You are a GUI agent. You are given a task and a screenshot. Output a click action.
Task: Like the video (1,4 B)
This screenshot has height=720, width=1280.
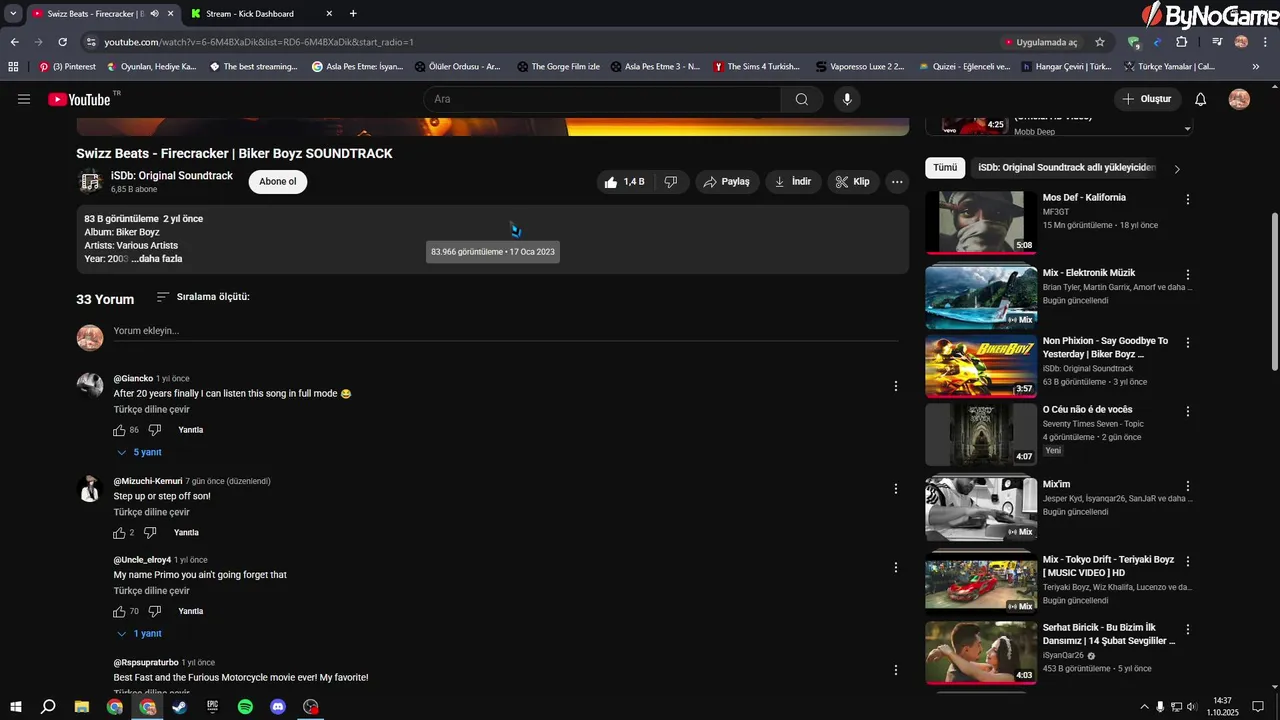[x=624, y=182]
